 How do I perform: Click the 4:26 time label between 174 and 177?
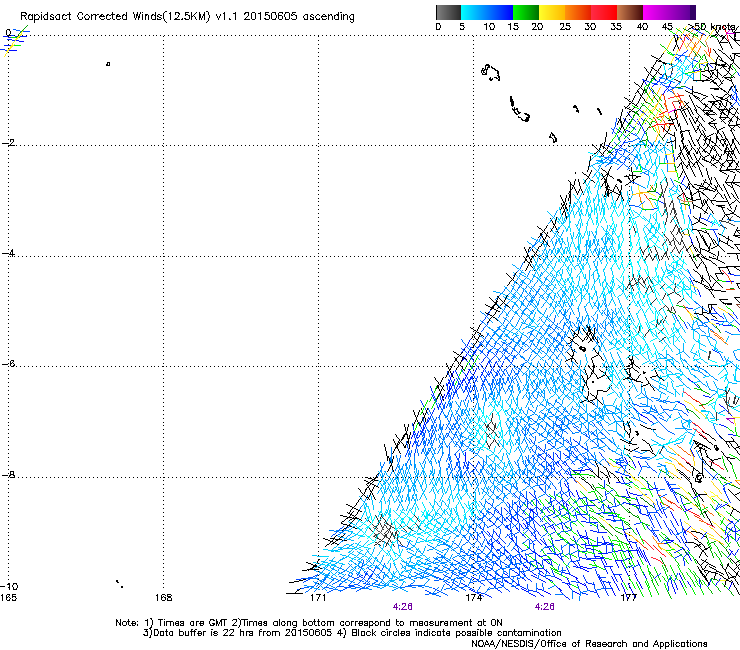(x=545, y=607)
